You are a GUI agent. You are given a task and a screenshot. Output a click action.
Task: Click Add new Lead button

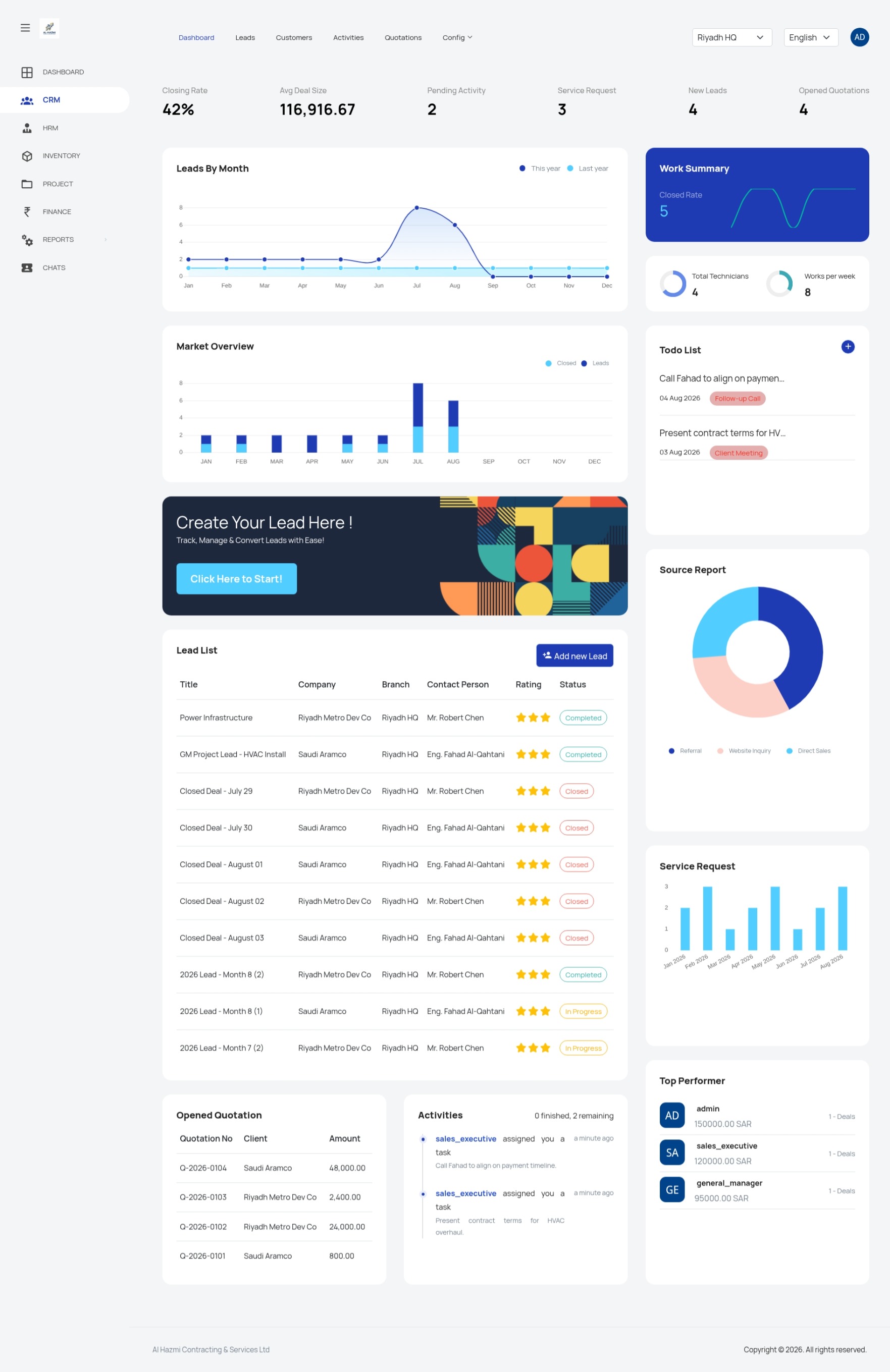(574, 655)
